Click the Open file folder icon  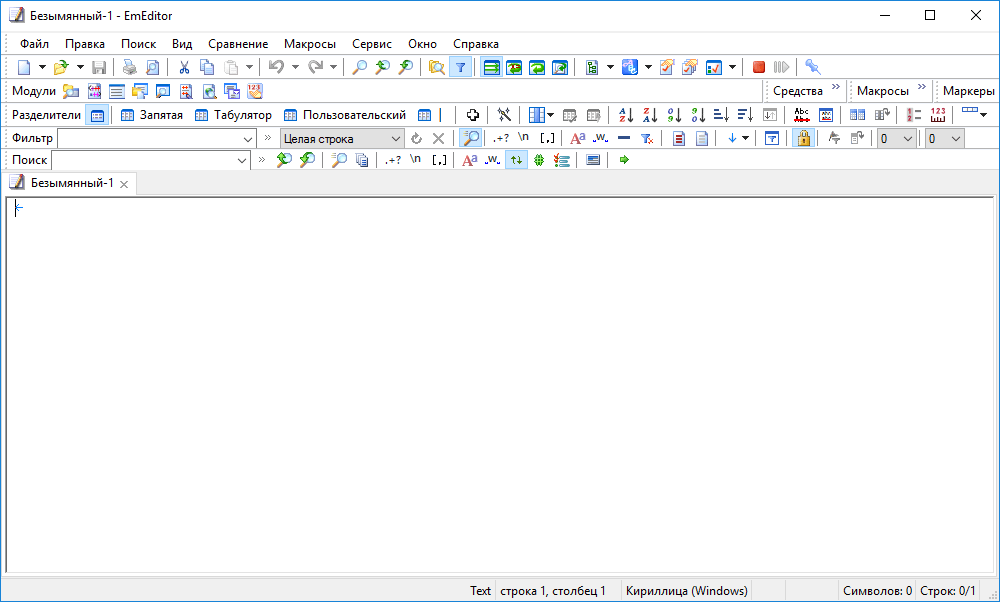(x=61, y=67)
